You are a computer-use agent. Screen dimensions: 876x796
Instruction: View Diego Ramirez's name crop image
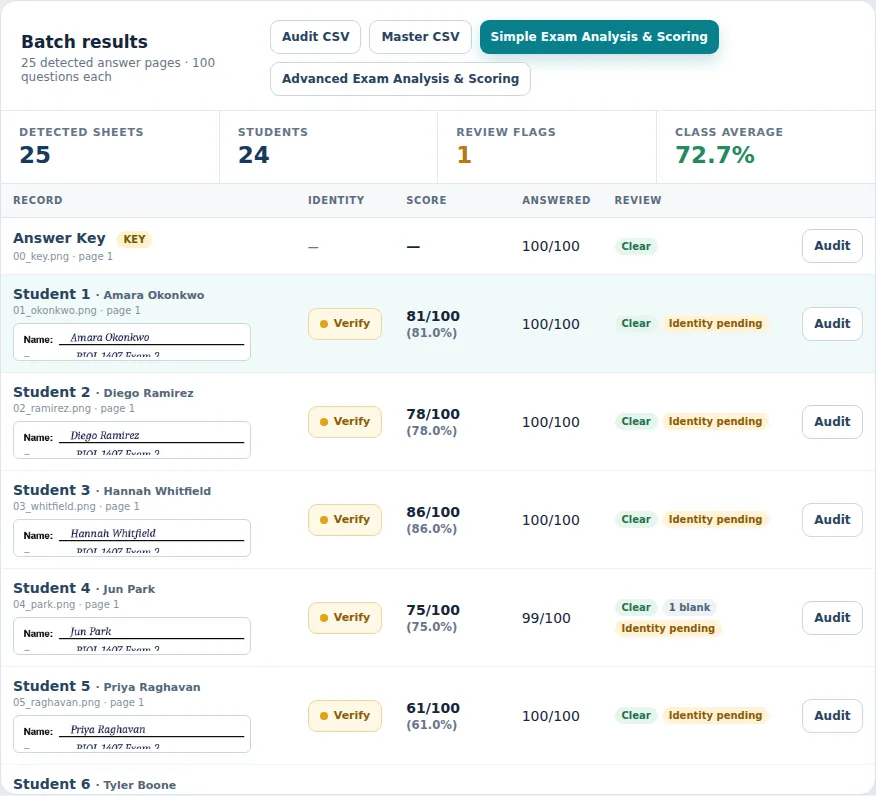132,440
